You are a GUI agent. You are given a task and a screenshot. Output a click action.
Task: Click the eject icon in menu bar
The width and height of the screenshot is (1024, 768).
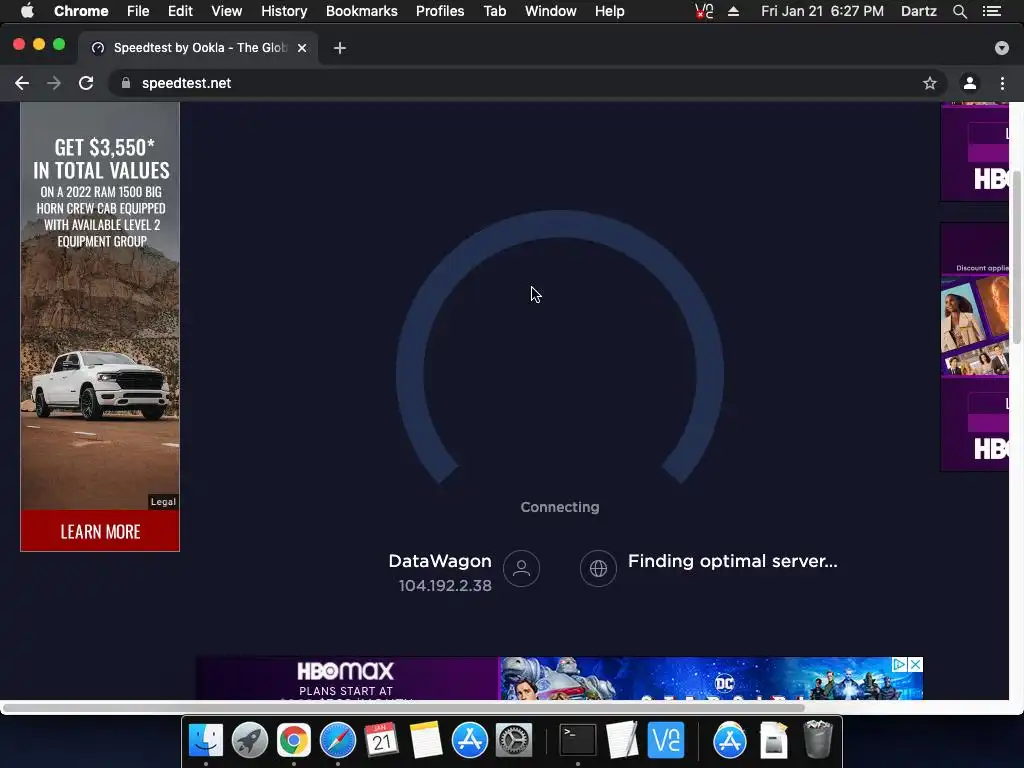coord(733,11)
